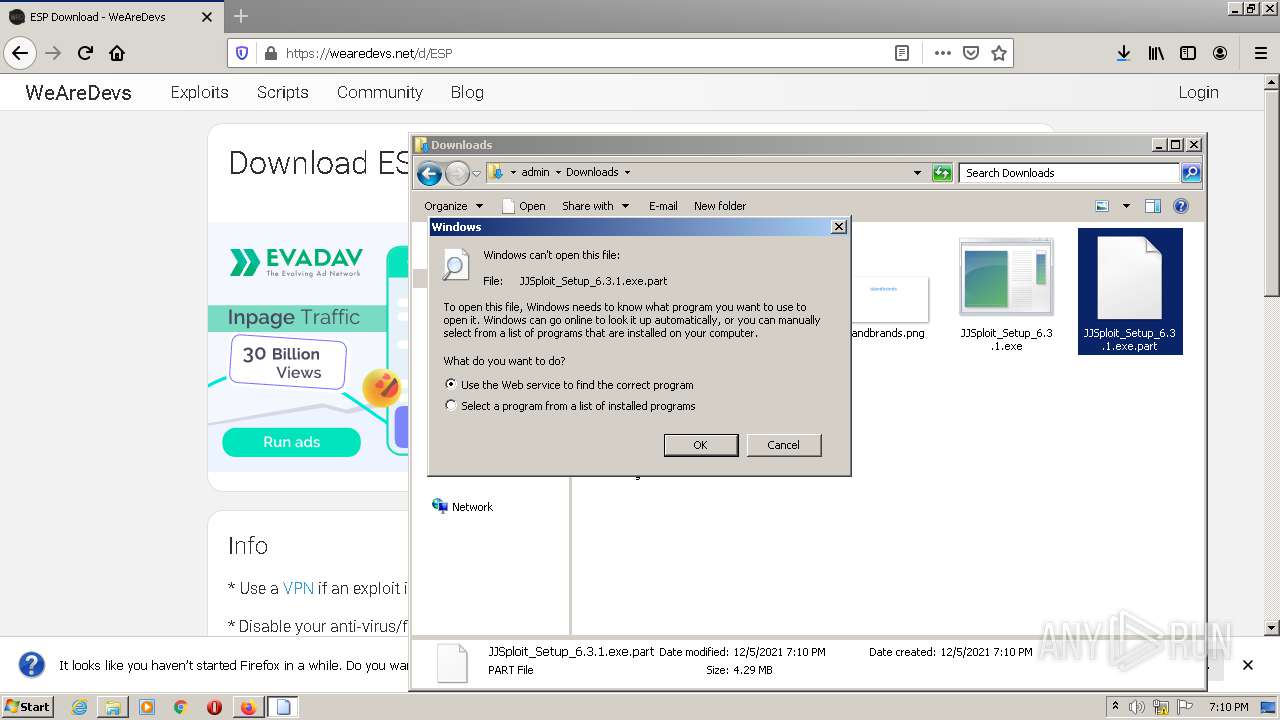Open Firefox account icon
The height and width of the screenshot is (720, 1280).
pyautogui.click(x=1220, y=53)
